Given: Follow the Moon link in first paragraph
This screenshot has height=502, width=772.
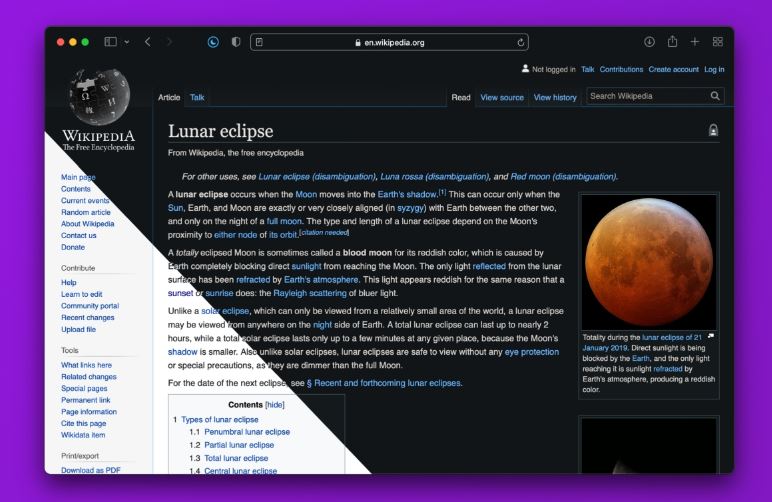Looking at the screenshot, I should (x=306, y=194).
